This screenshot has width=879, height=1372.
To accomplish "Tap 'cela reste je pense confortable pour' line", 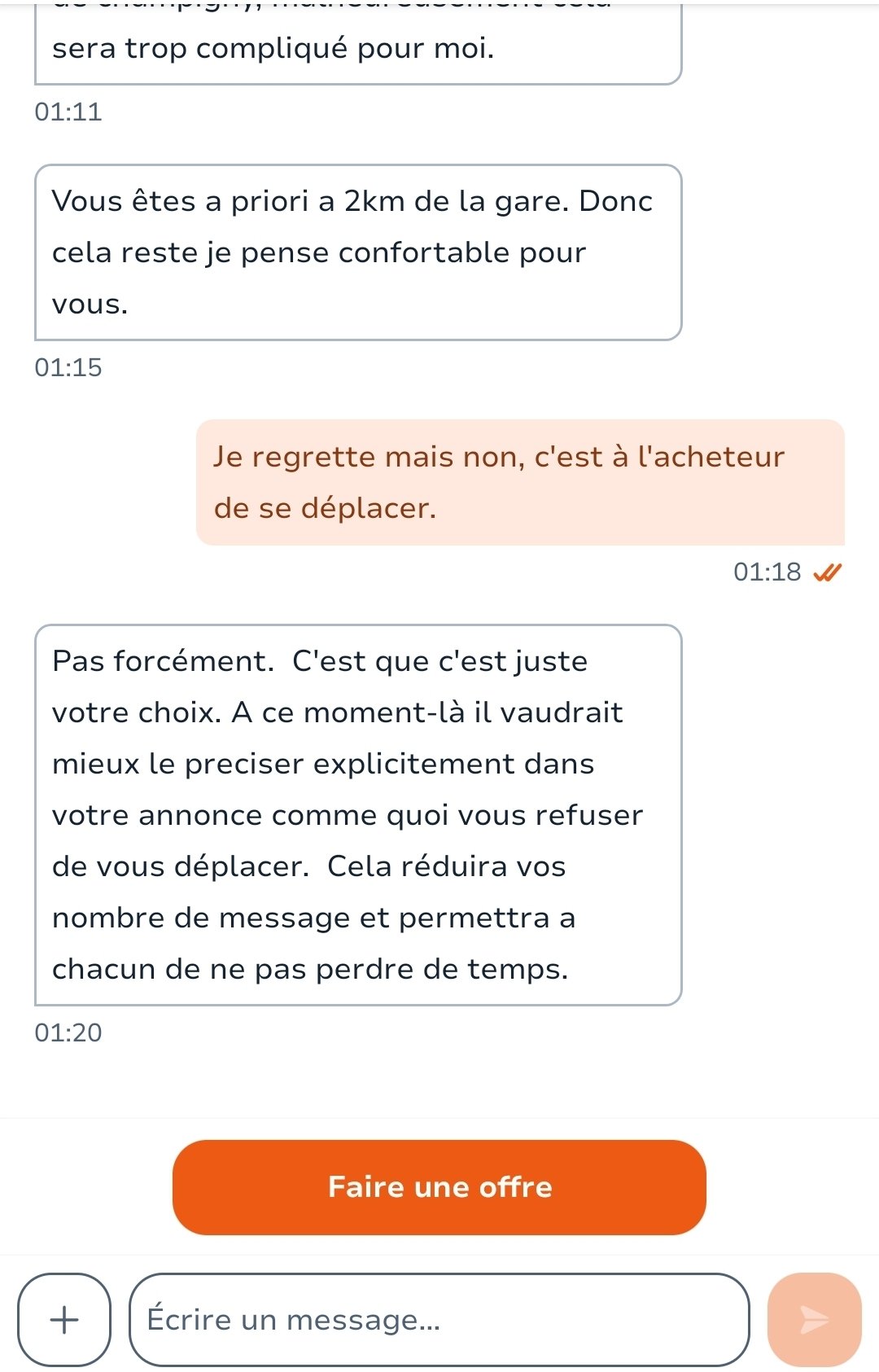I will point(319,253).
